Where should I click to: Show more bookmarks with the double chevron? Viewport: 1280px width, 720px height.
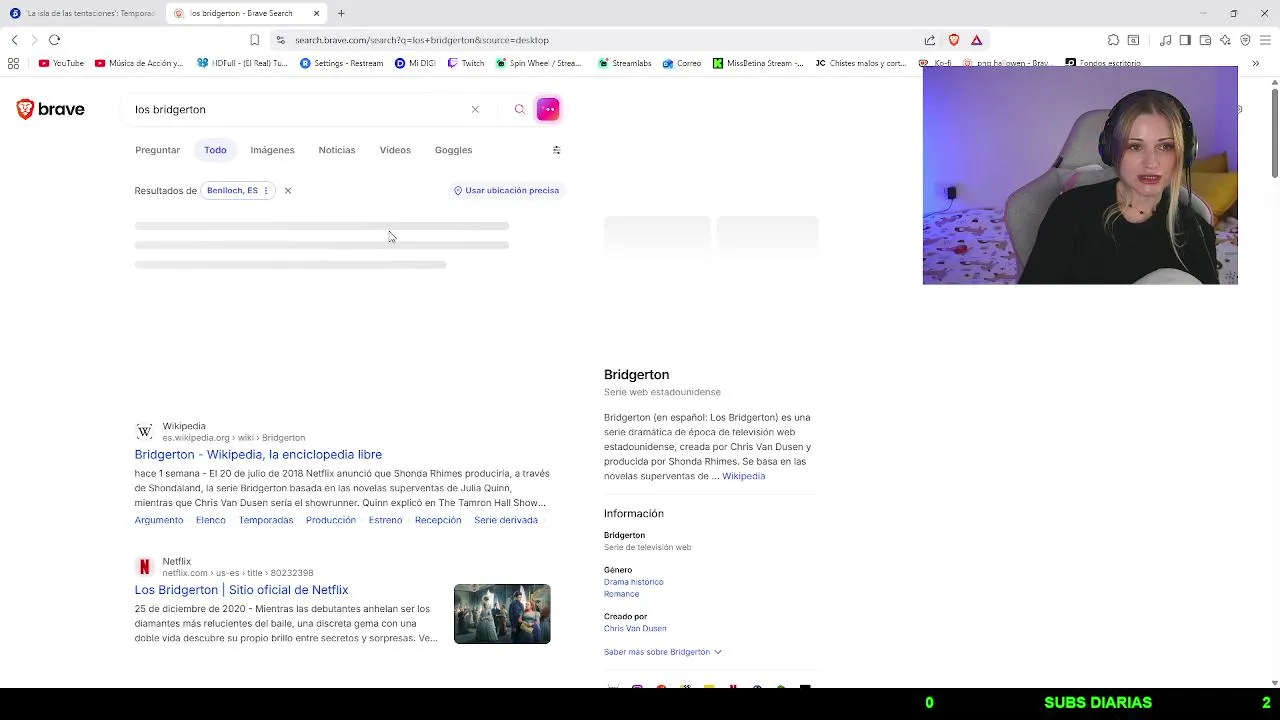pos(1256,63)
